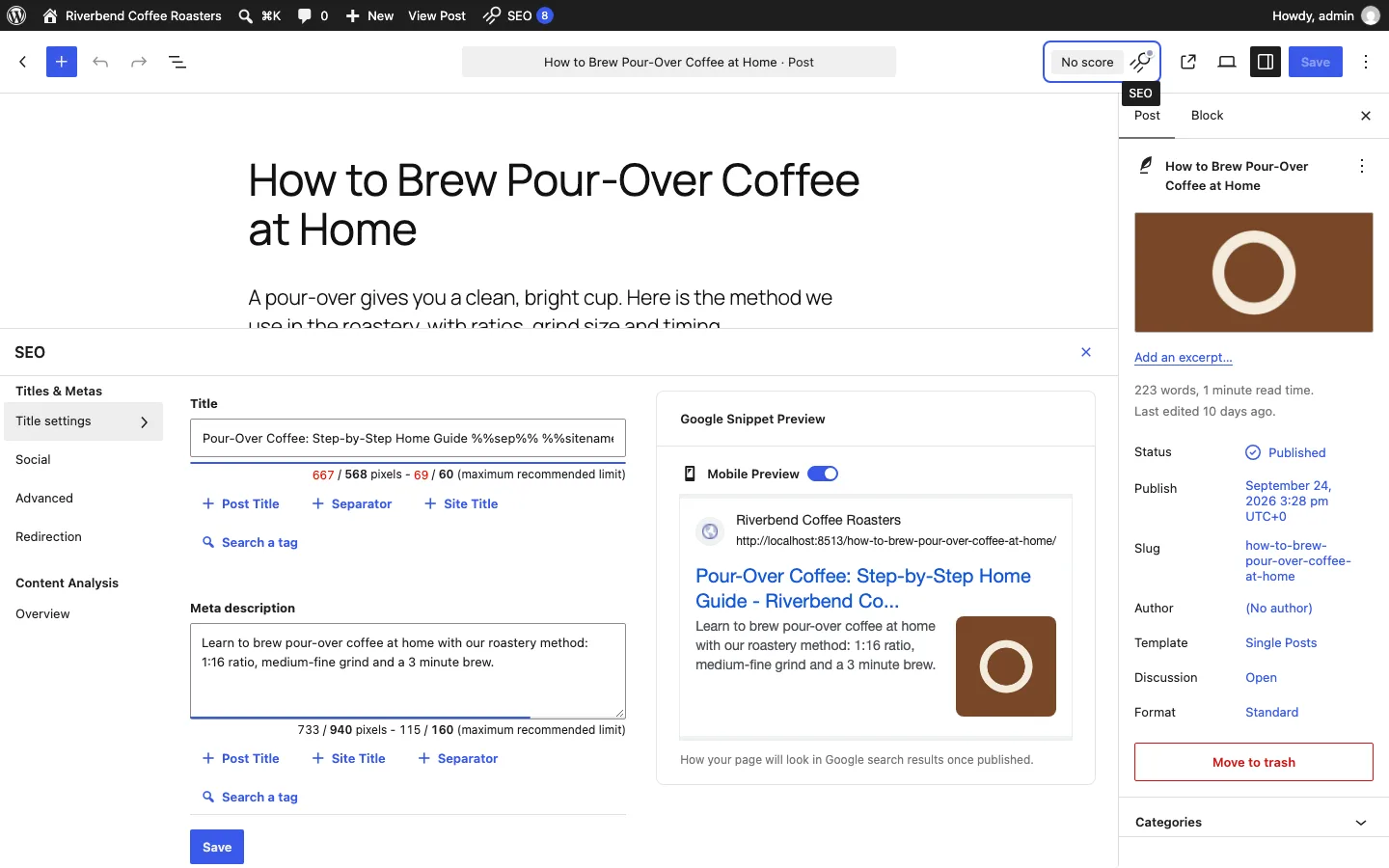The height and width of the screenshot is (868, 1389).
Task: Open the Redirection section
Action: 48,537
